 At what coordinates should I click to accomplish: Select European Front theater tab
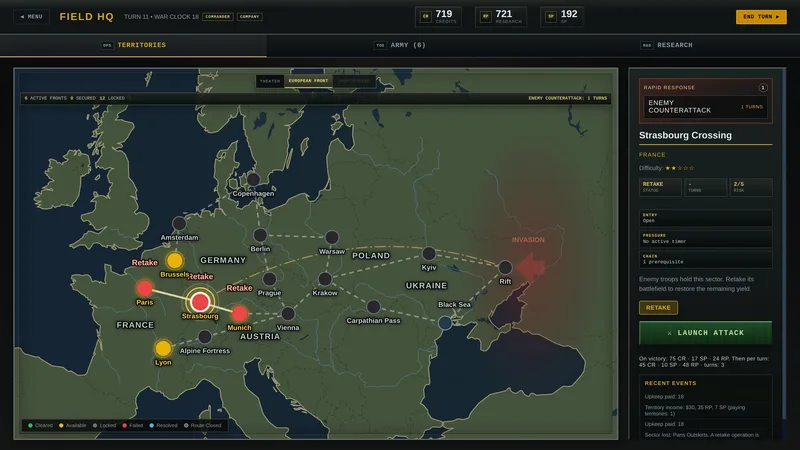308,81
